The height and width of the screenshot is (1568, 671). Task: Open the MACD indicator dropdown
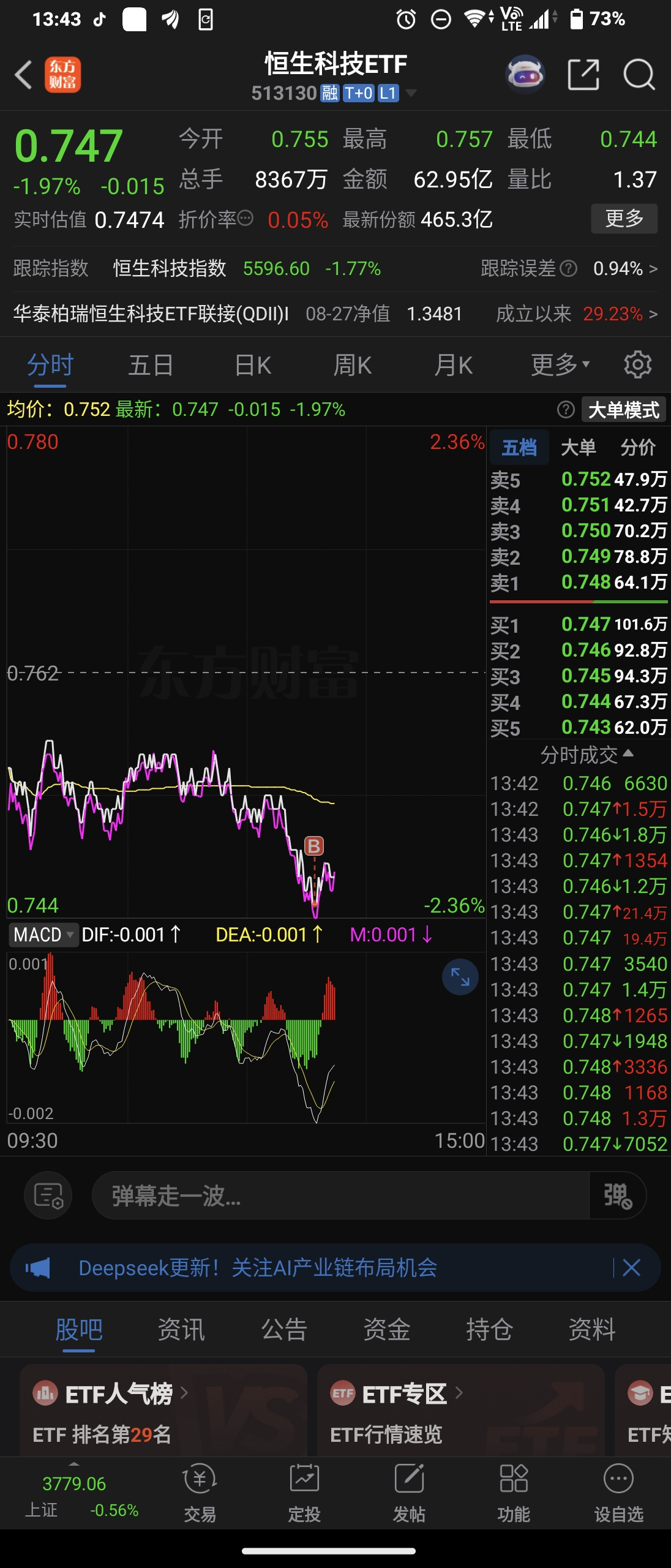pos(43,935)
